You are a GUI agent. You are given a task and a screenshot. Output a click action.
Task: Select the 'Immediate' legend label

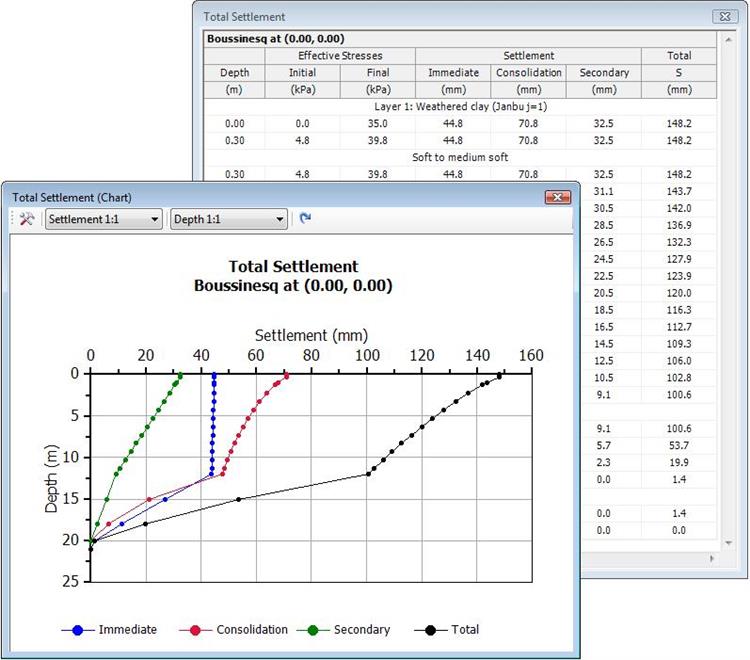128,629
